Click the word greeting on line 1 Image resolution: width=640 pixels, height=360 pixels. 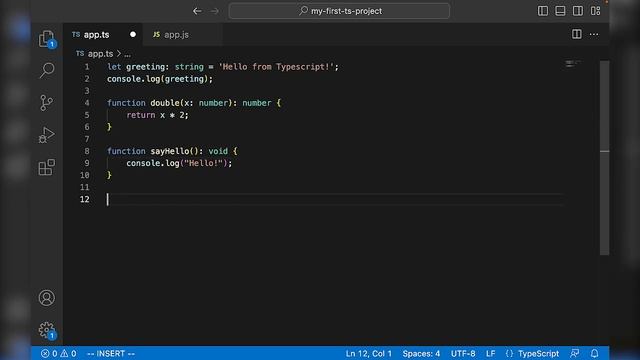[145, 67]
